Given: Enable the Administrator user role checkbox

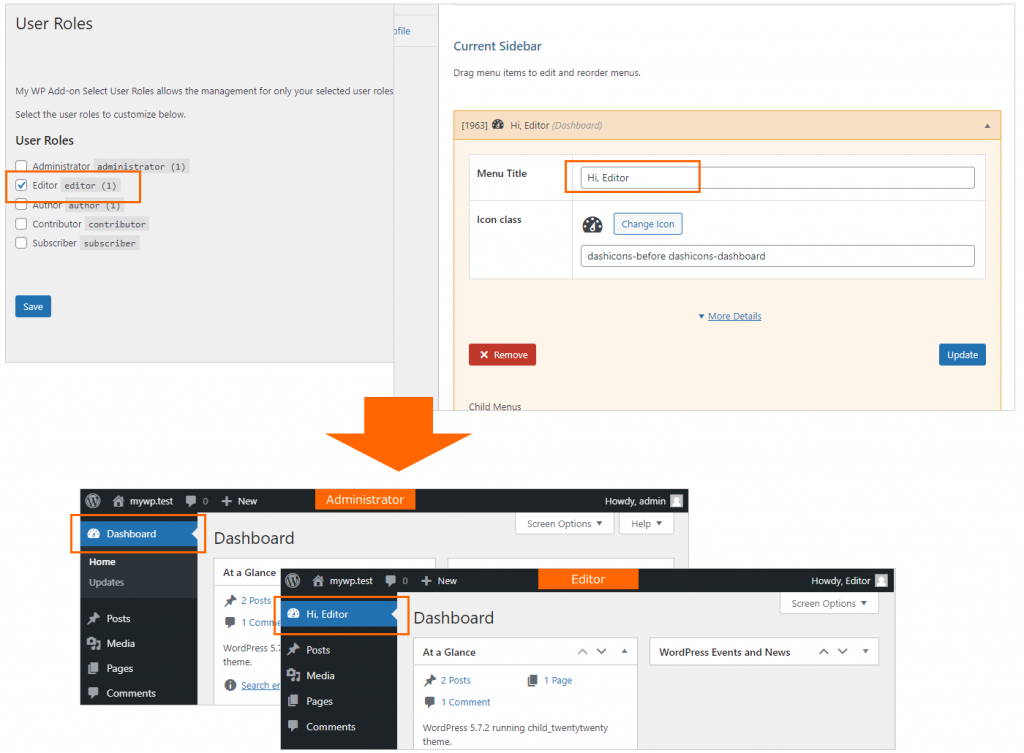Looking at the screenshot, I should (22, 166).
